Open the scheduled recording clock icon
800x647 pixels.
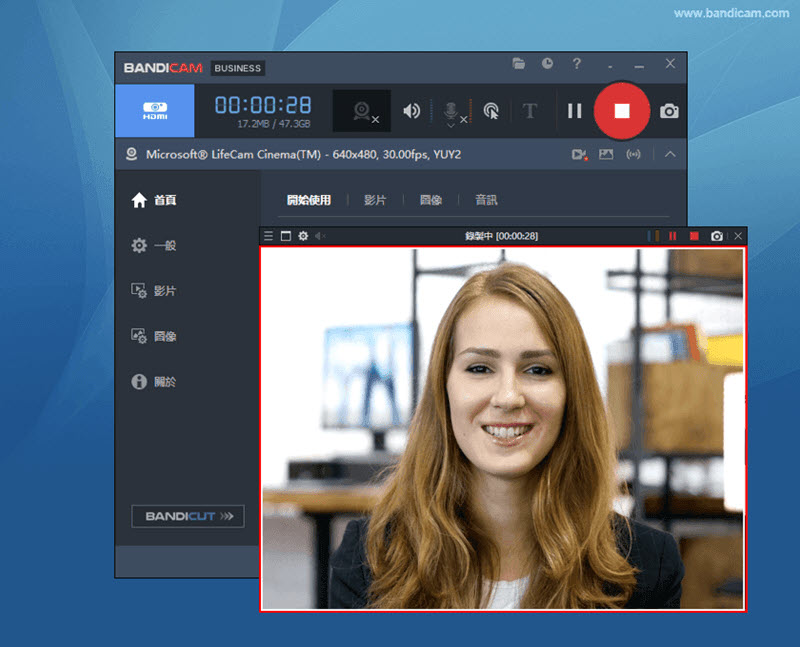click(x=547, y=63)
